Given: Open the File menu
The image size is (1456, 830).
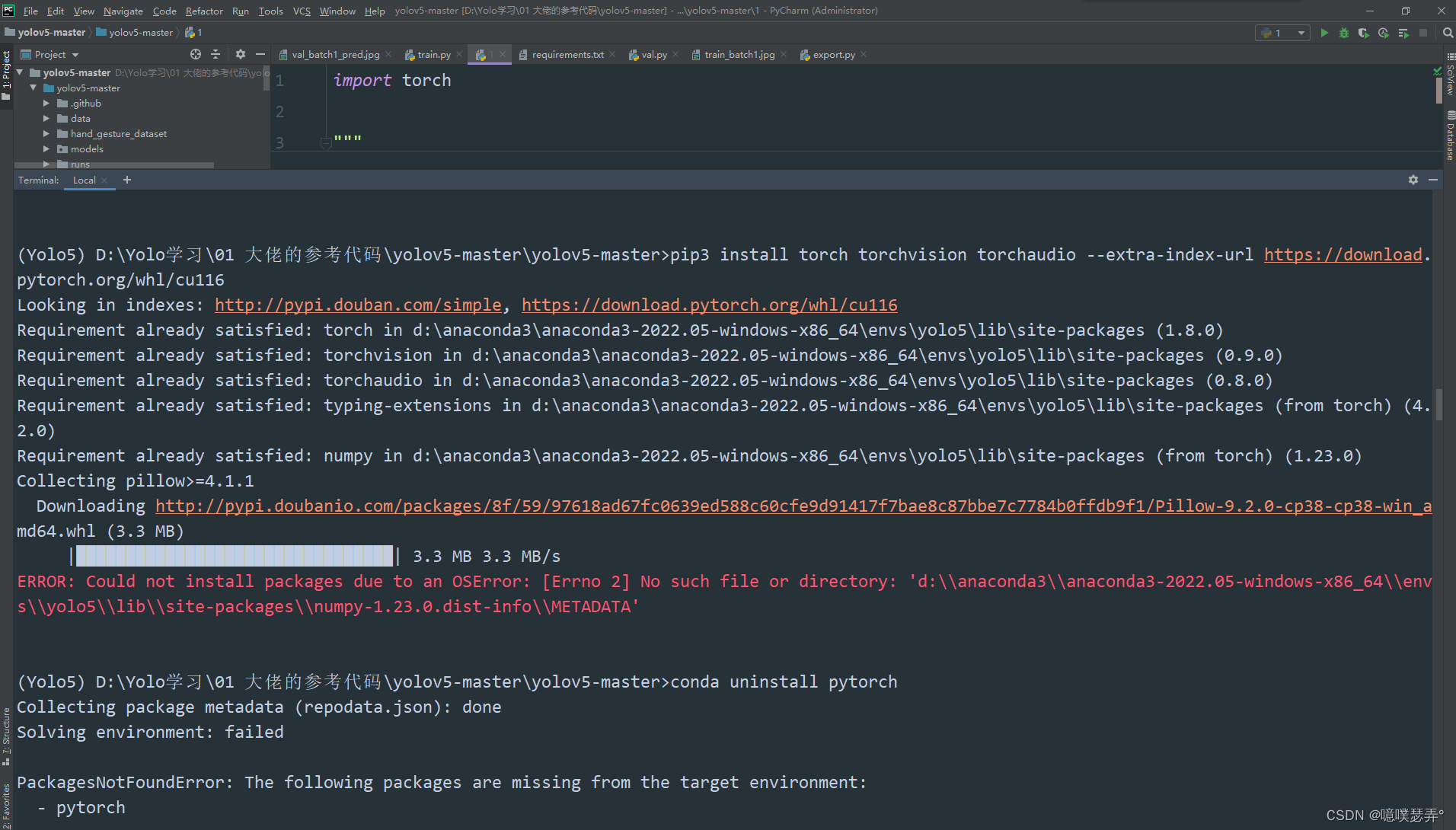Looking at the screenshot, I should tap(30, 11).
